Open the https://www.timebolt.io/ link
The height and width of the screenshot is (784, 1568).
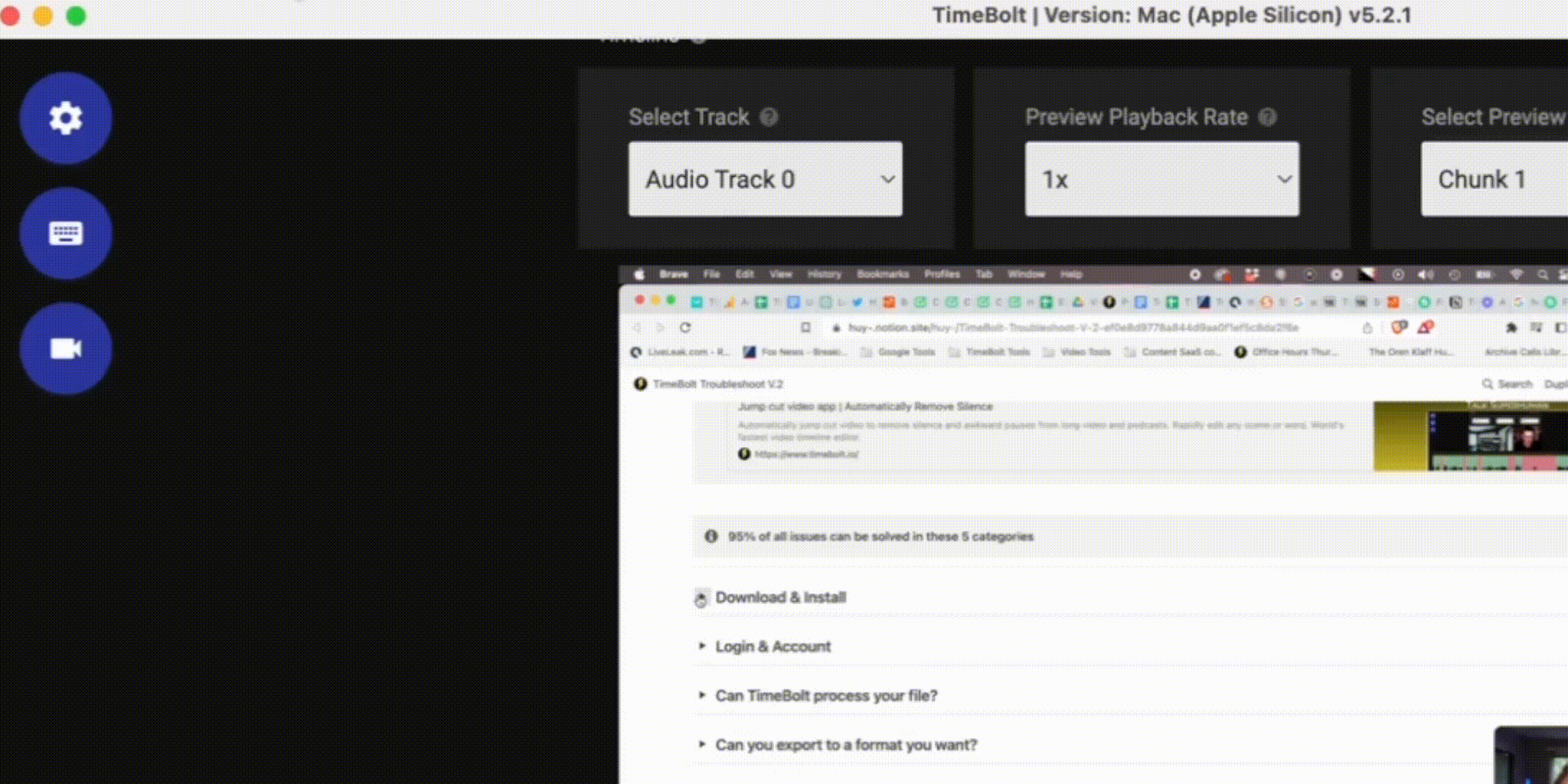point(806,454)
